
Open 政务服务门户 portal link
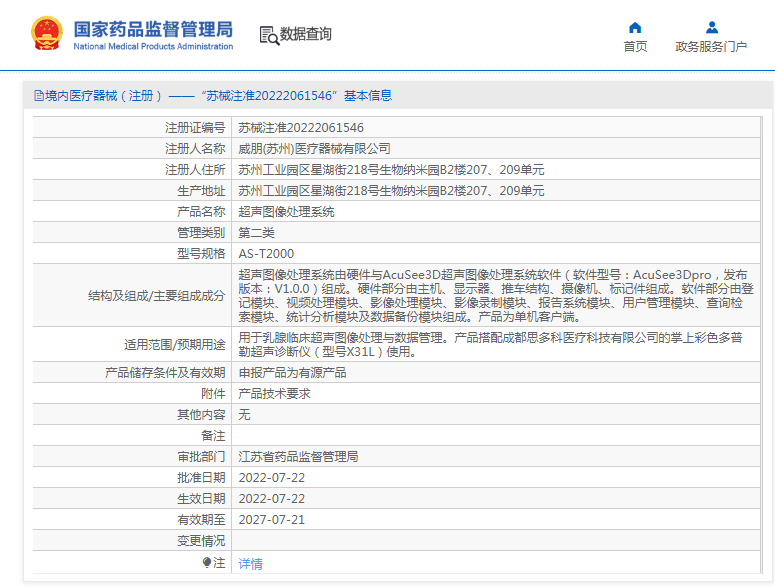click(711, 46)
